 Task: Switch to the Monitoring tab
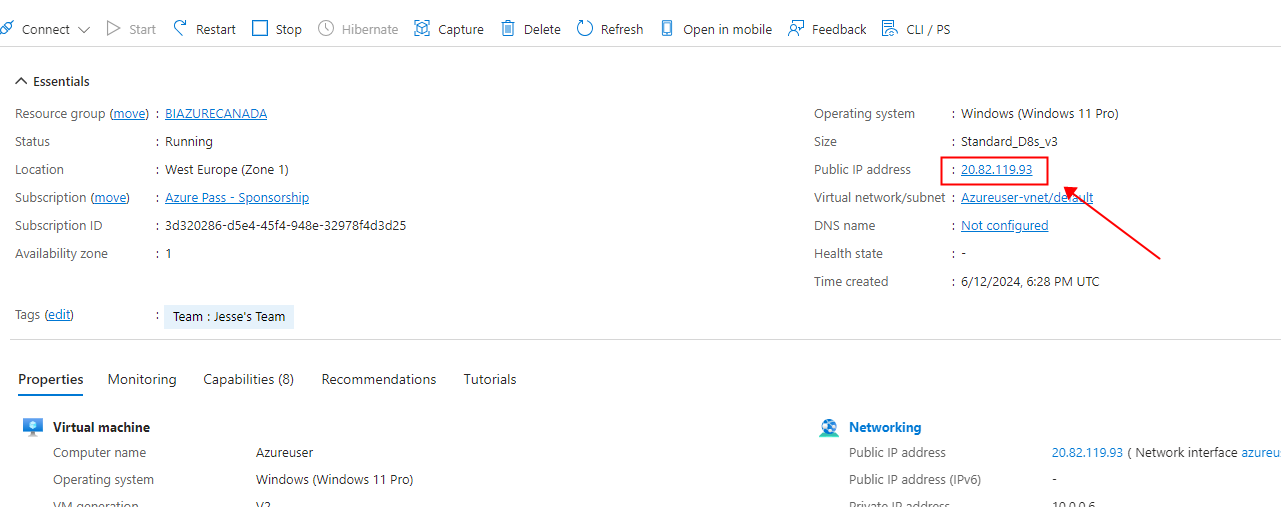142,379
